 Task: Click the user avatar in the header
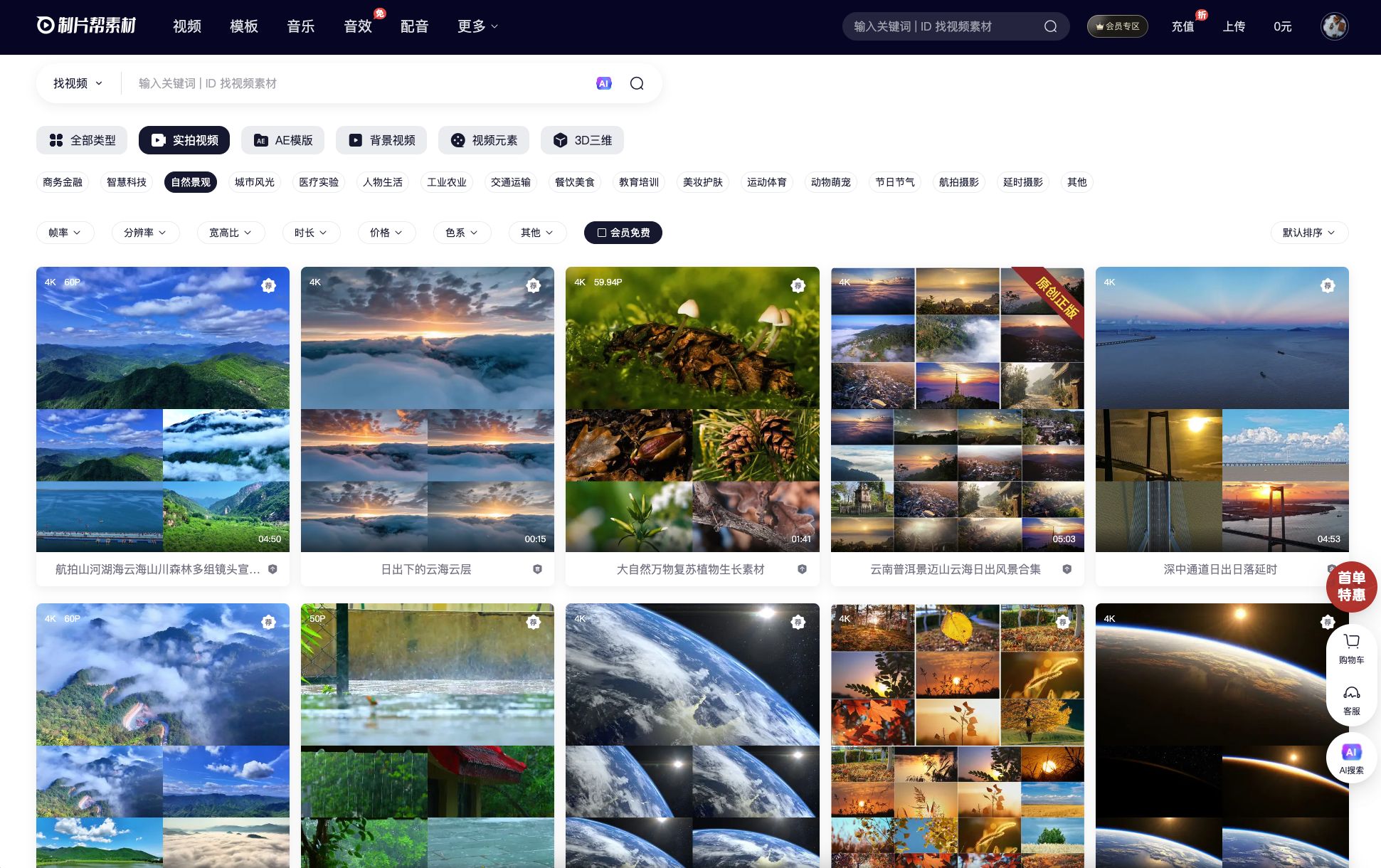1334,26
